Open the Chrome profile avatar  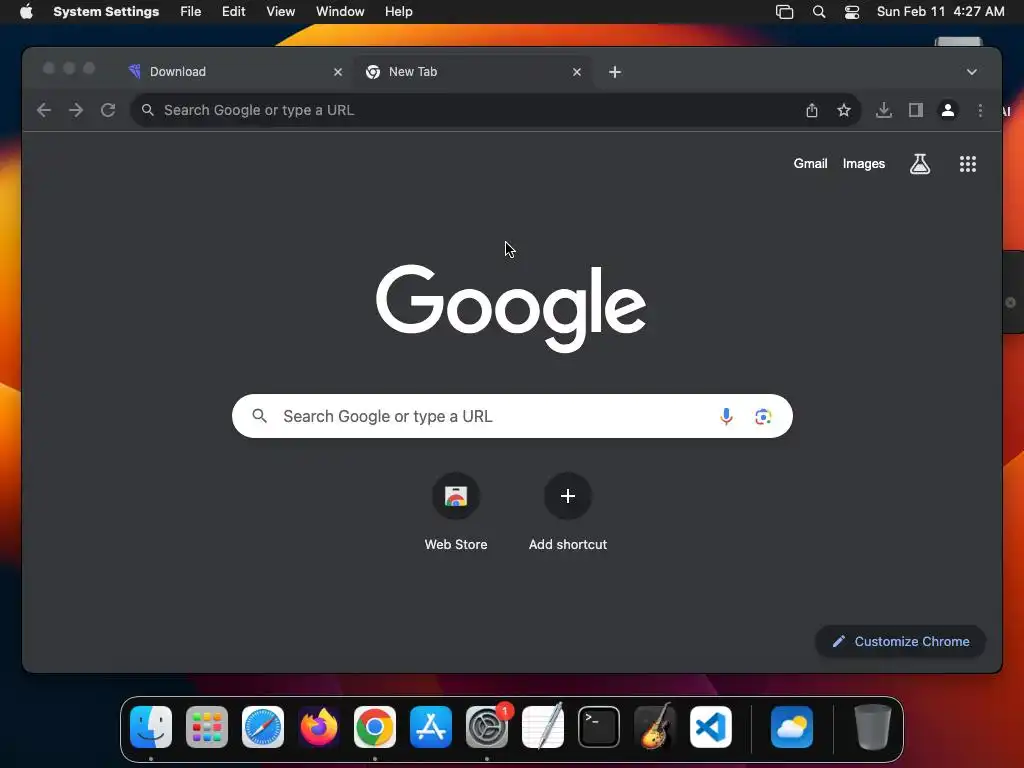948,110
